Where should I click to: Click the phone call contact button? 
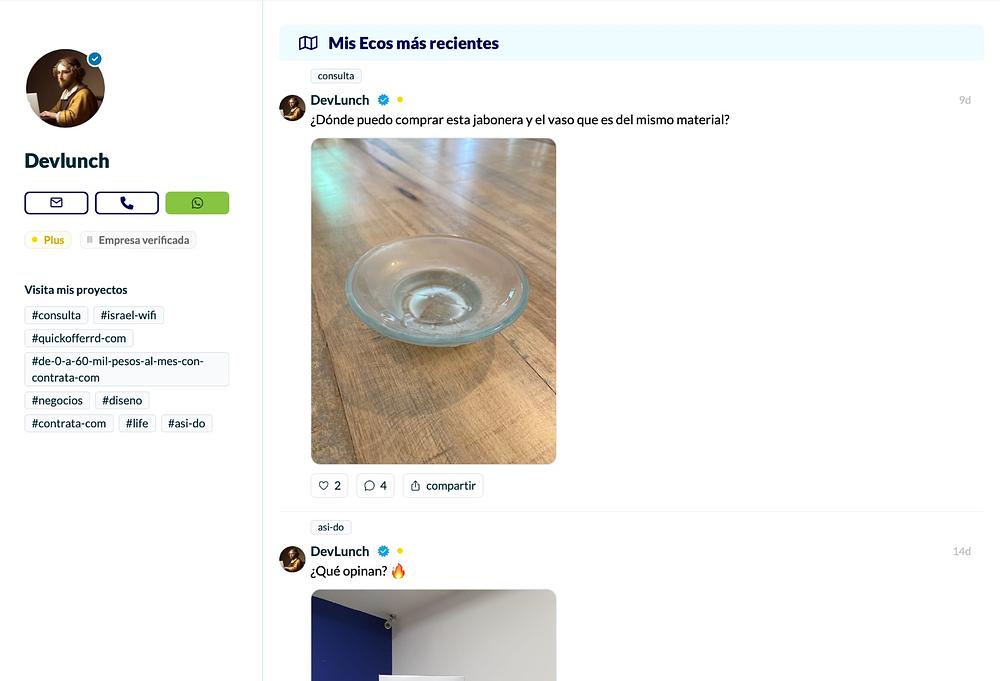click(x=127, y=203)
